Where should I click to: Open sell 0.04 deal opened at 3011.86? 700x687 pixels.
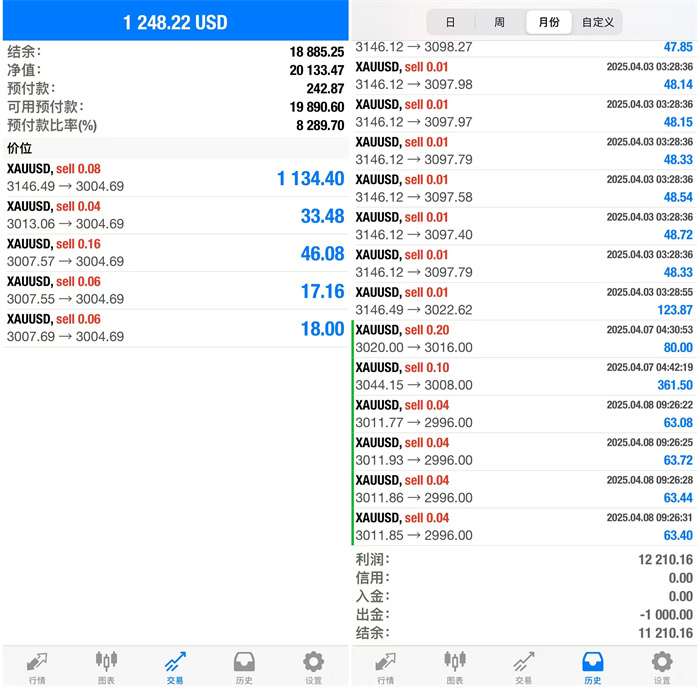(524, 489)
